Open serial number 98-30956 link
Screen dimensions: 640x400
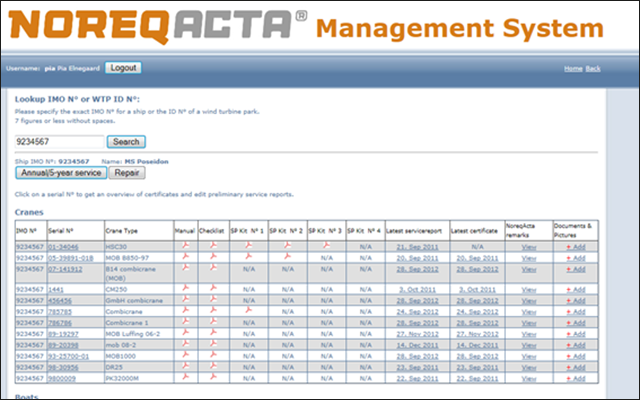63,367
